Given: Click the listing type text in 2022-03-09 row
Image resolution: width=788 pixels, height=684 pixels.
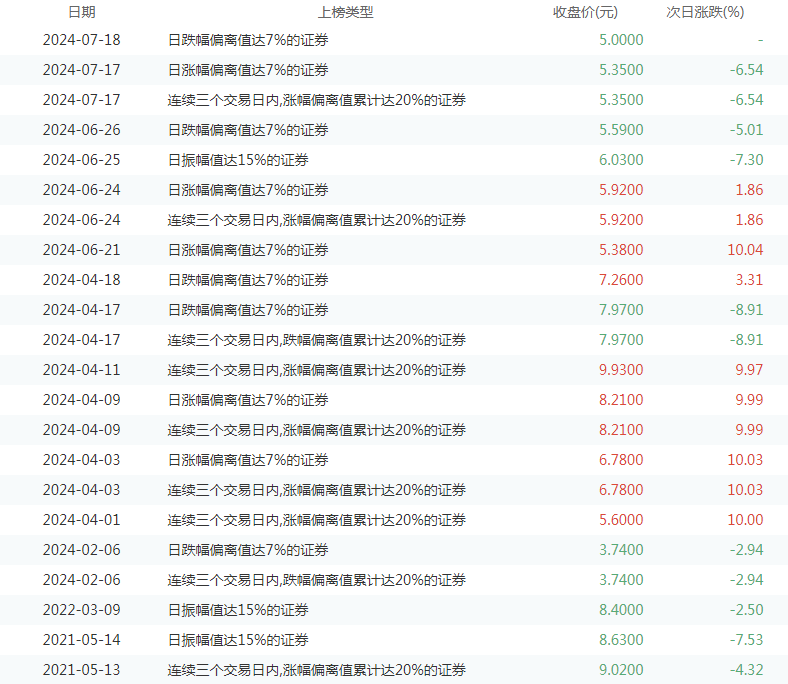Looking at the screenshot, I should pyautogui.click(x=238, y=610).
